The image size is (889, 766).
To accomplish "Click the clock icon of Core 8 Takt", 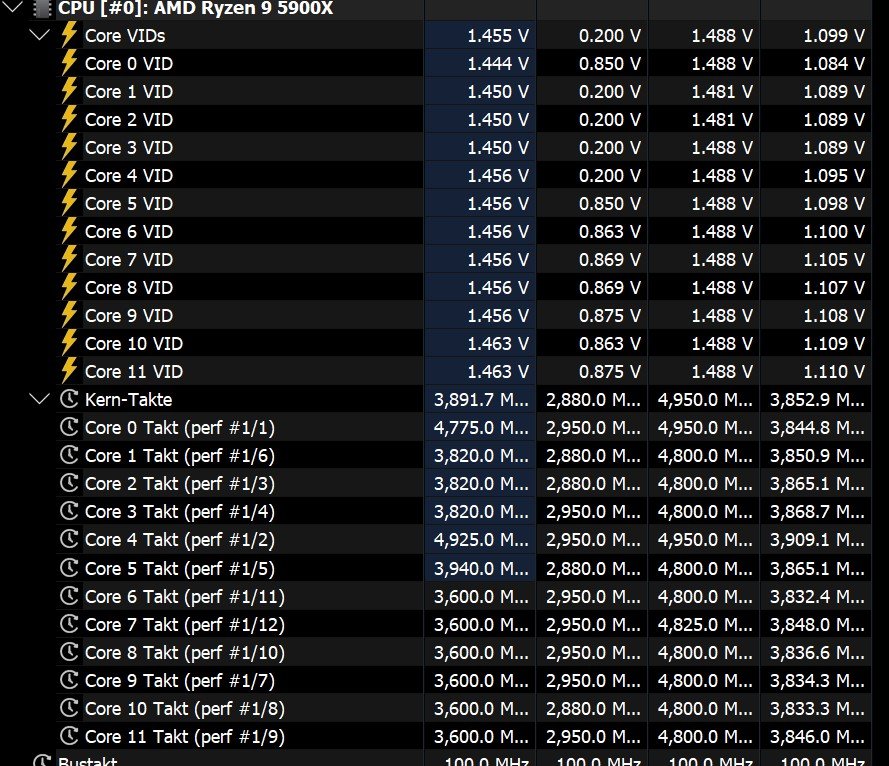I will [x=69, y=652].
